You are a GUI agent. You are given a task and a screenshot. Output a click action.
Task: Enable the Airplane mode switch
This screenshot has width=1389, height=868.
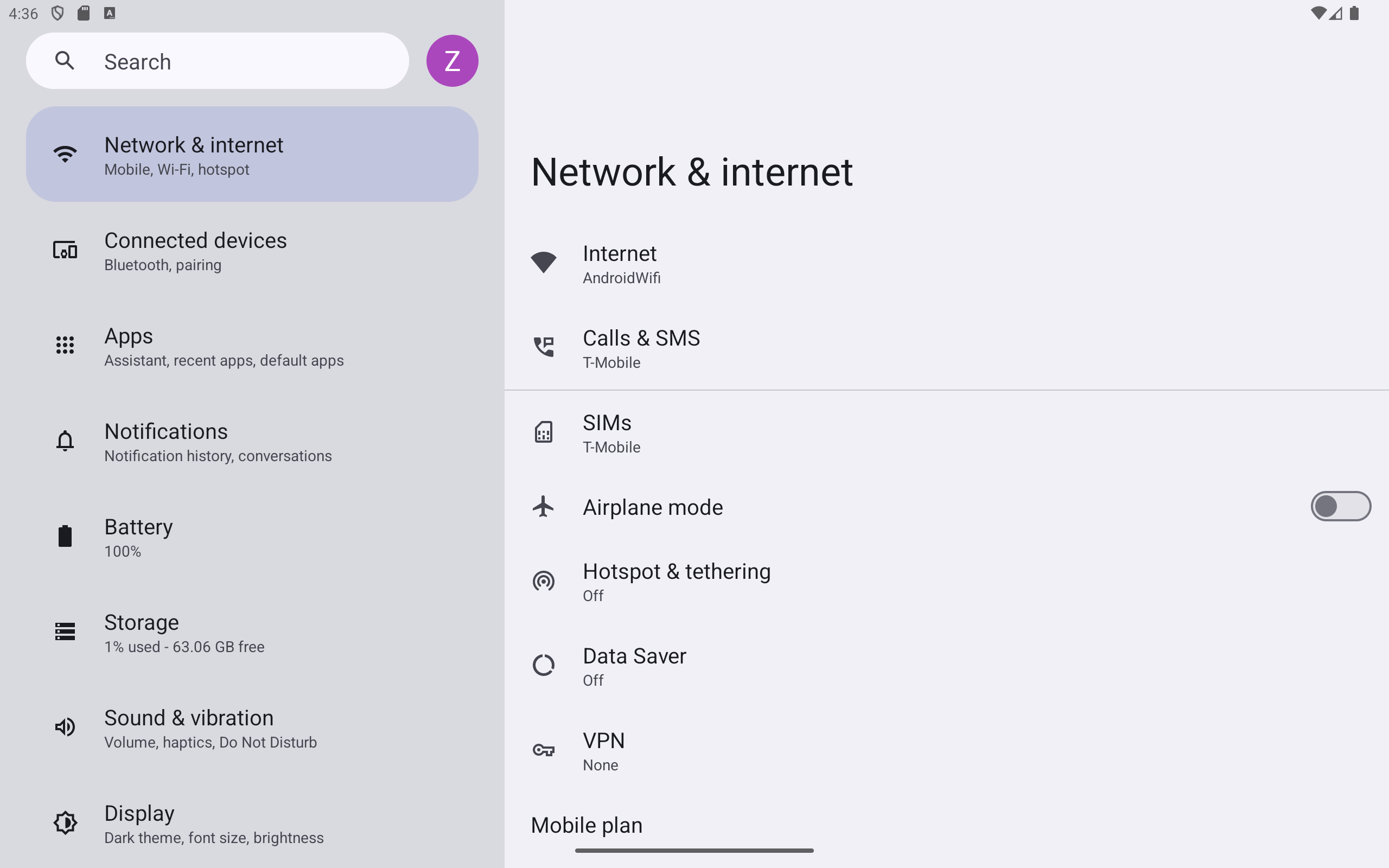tap(1340, 506)
